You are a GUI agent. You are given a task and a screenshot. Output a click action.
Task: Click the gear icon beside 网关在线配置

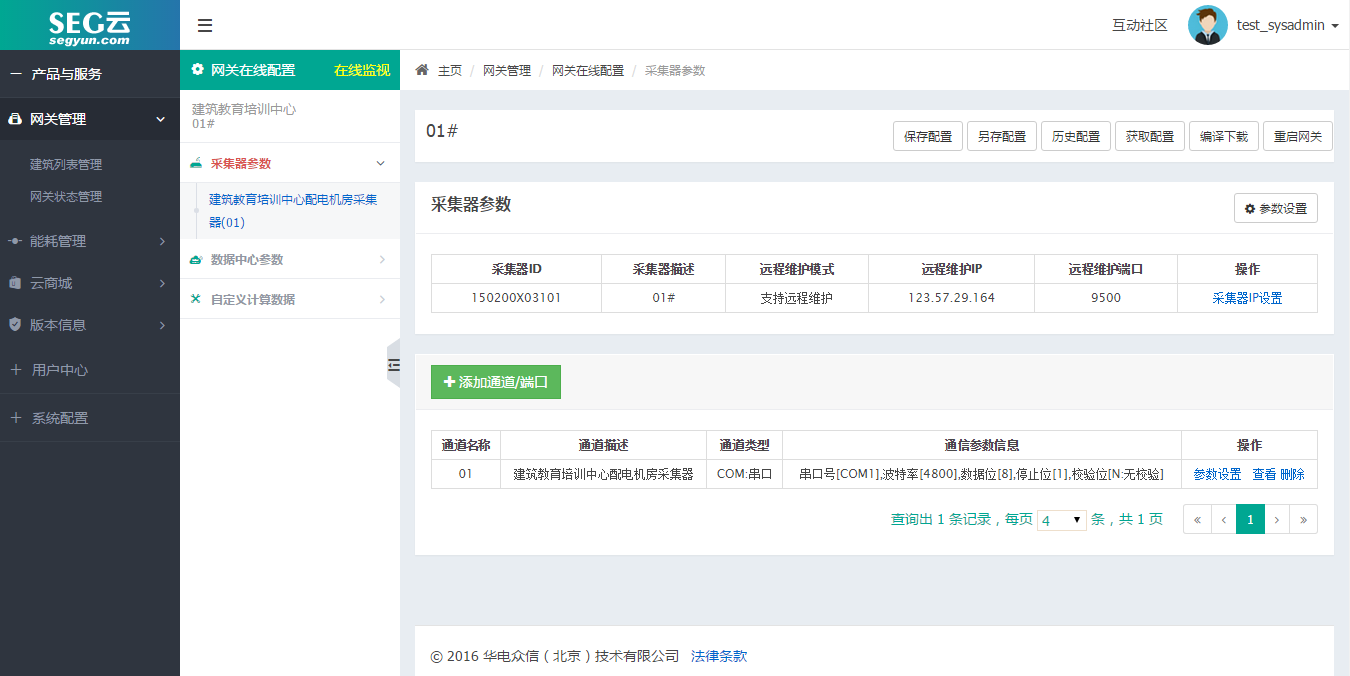tap(196, 70)
